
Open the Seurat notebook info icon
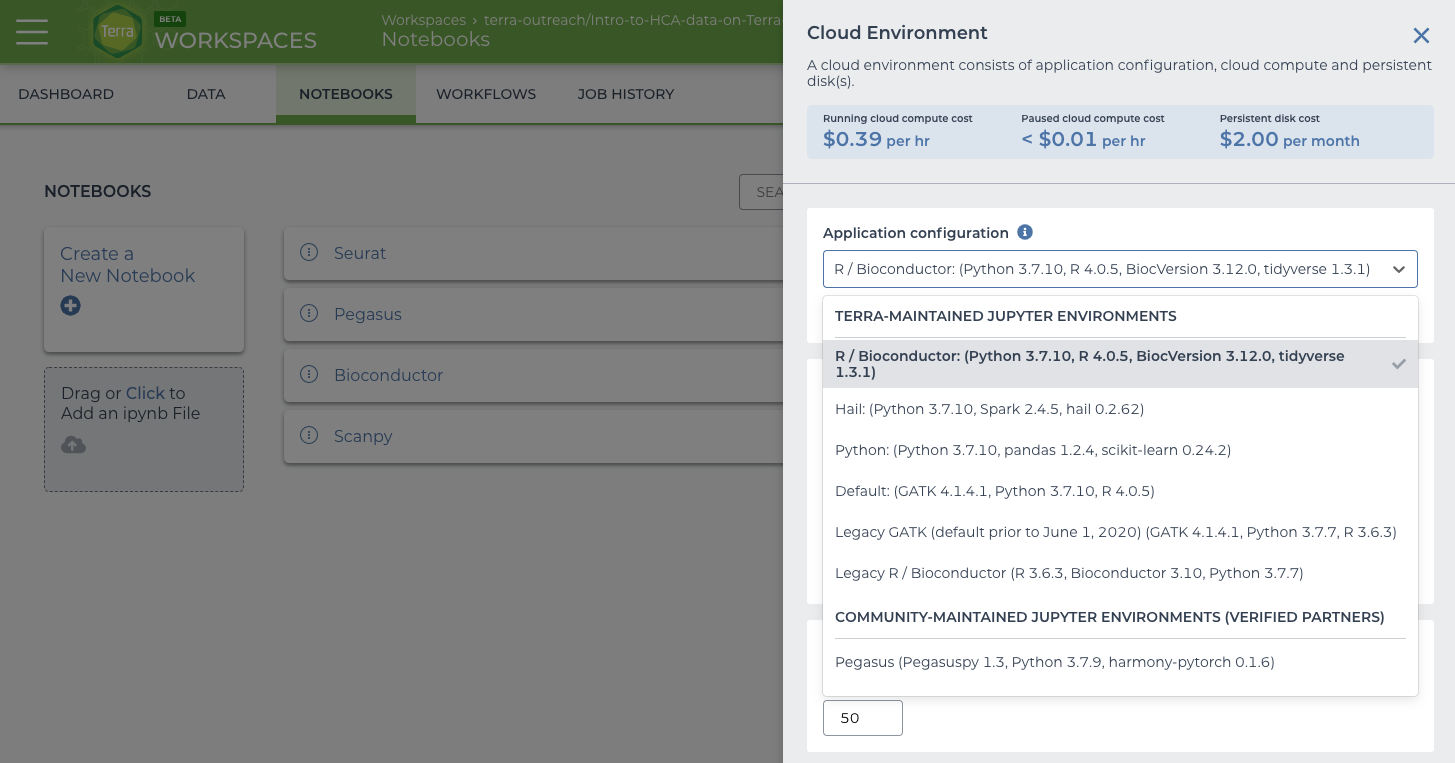tap(309, 253)
